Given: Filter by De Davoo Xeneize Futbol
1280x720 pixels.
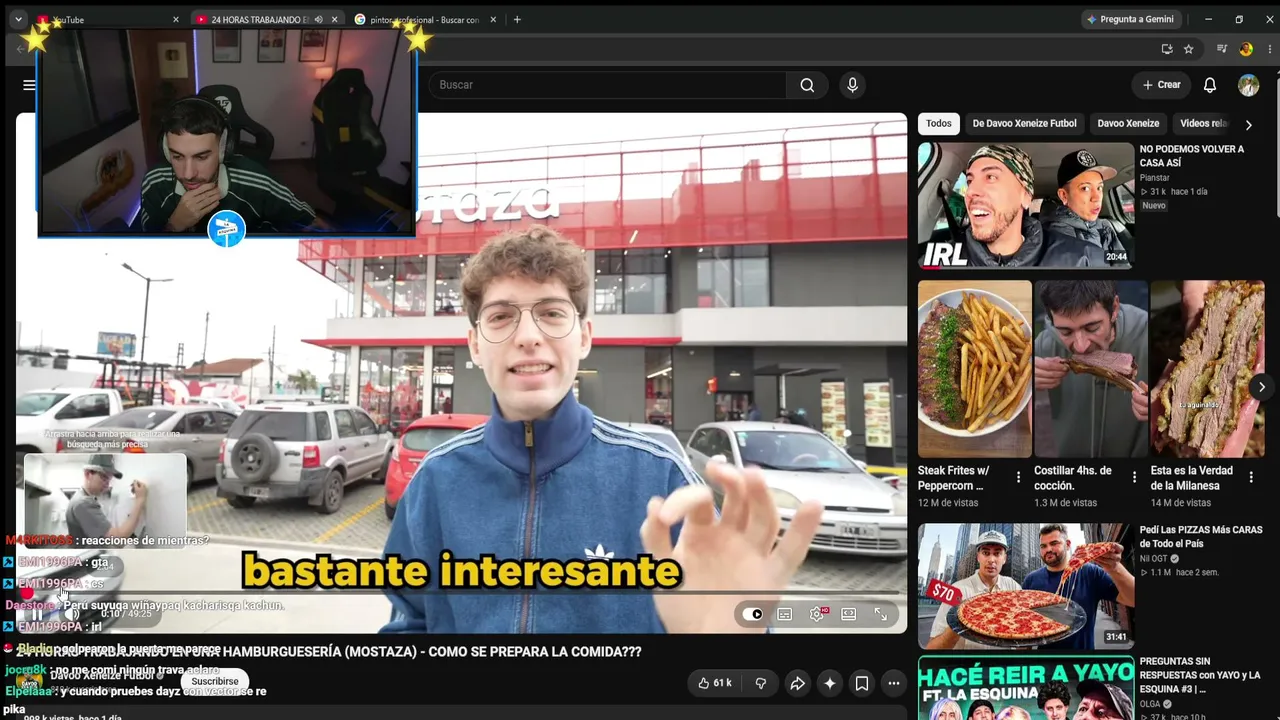Looking at the screenshot, I should point(1025,124).
